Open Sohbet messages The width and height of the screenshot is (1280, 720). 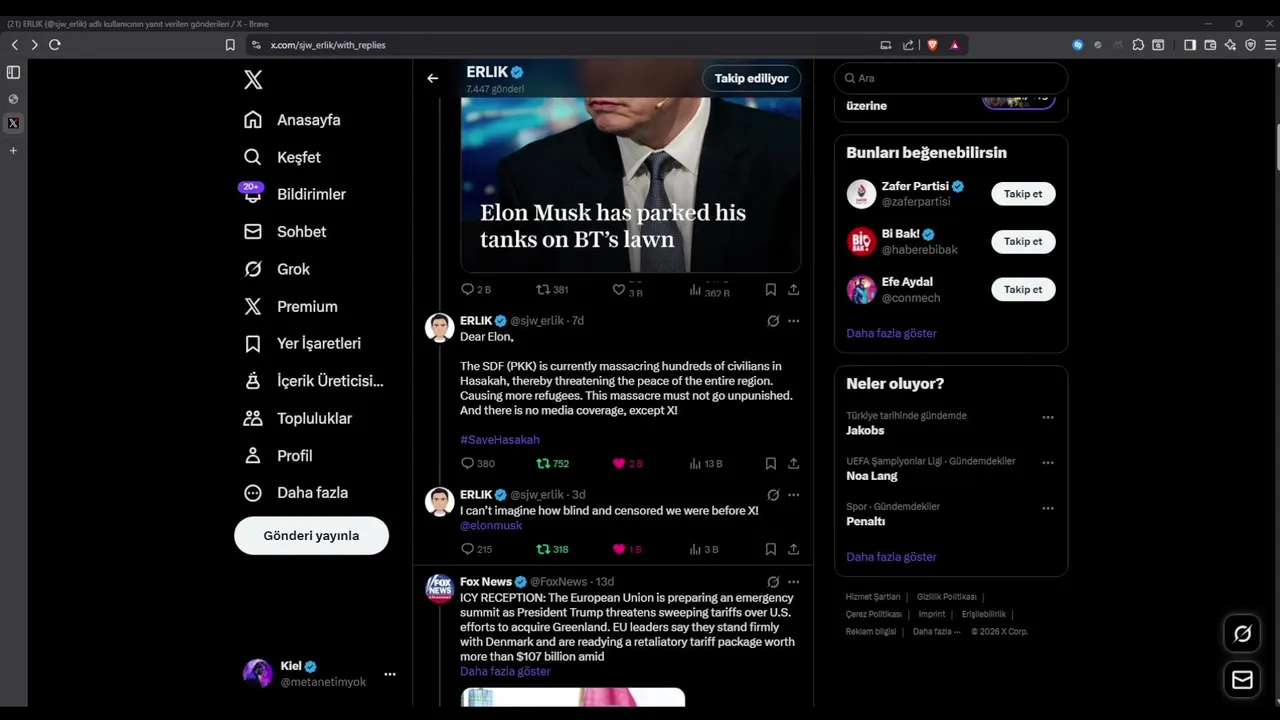point(285,231)
